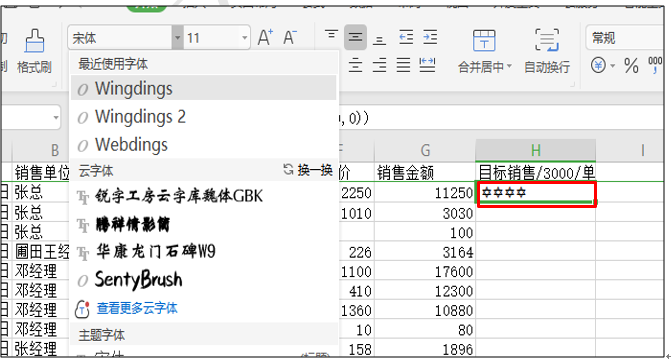Increase font size with A+ icon
The height and width of the screenshot is (363, 671).
[x=265, y=38]
